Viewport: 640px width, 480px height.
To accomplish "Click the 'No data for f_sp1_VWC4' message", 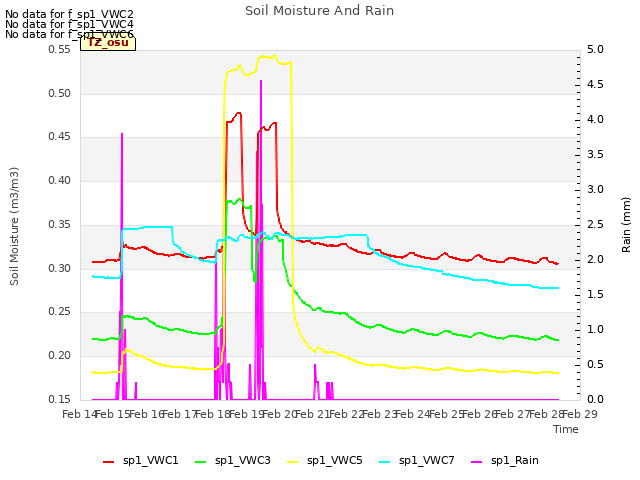I will pyautogui.click(x=69, y=24).
